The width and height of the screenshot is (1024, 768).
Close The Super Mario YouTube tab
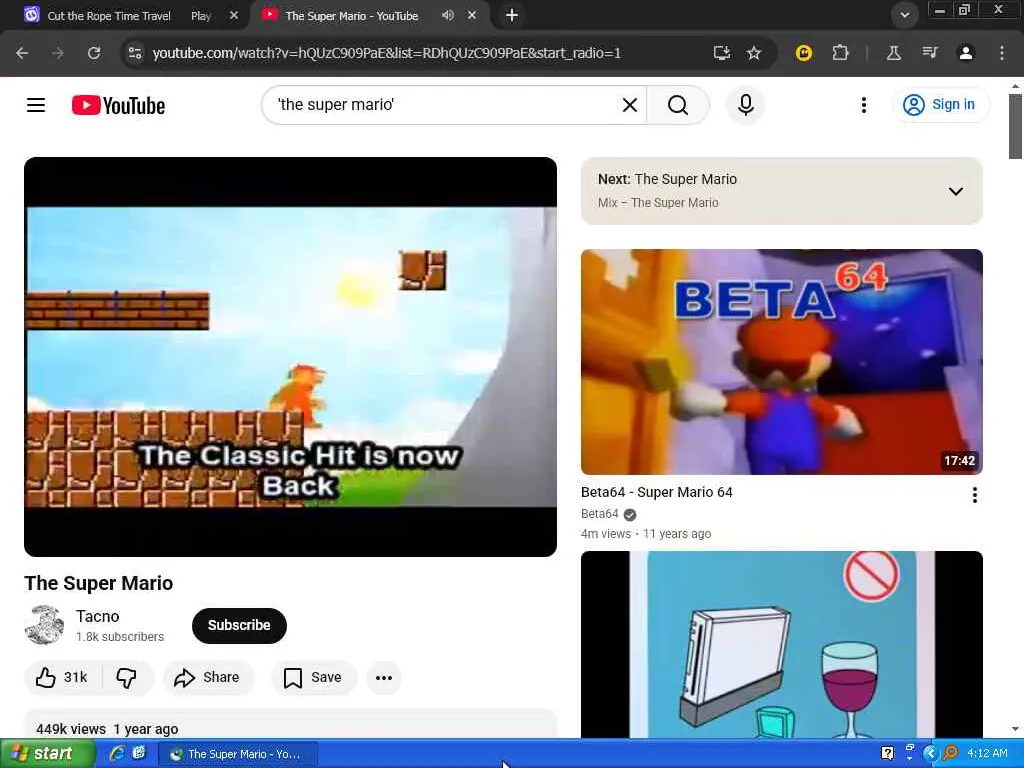click(472, 15)
